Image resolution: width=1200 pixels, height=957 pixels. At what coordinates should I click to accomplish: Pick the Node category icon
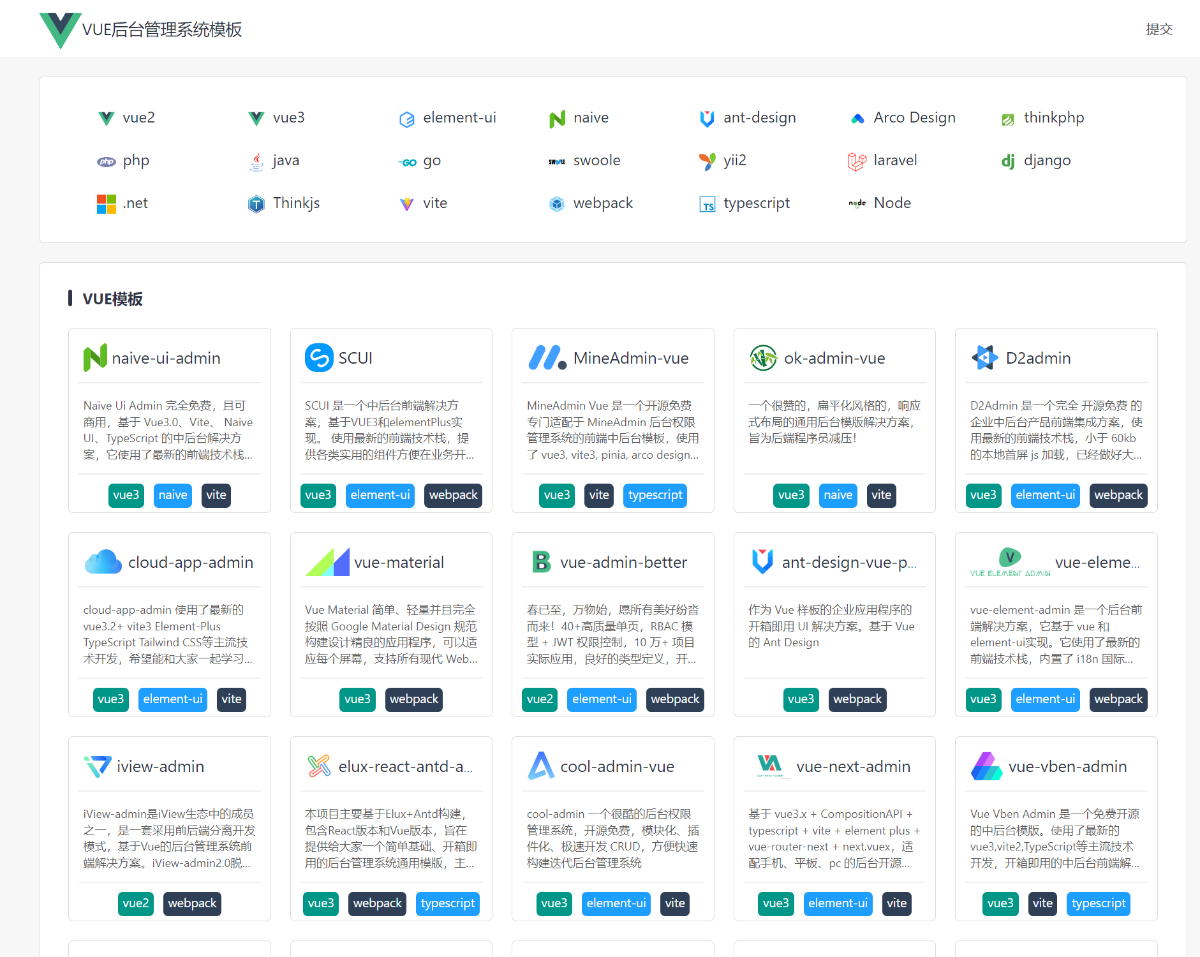857,203
